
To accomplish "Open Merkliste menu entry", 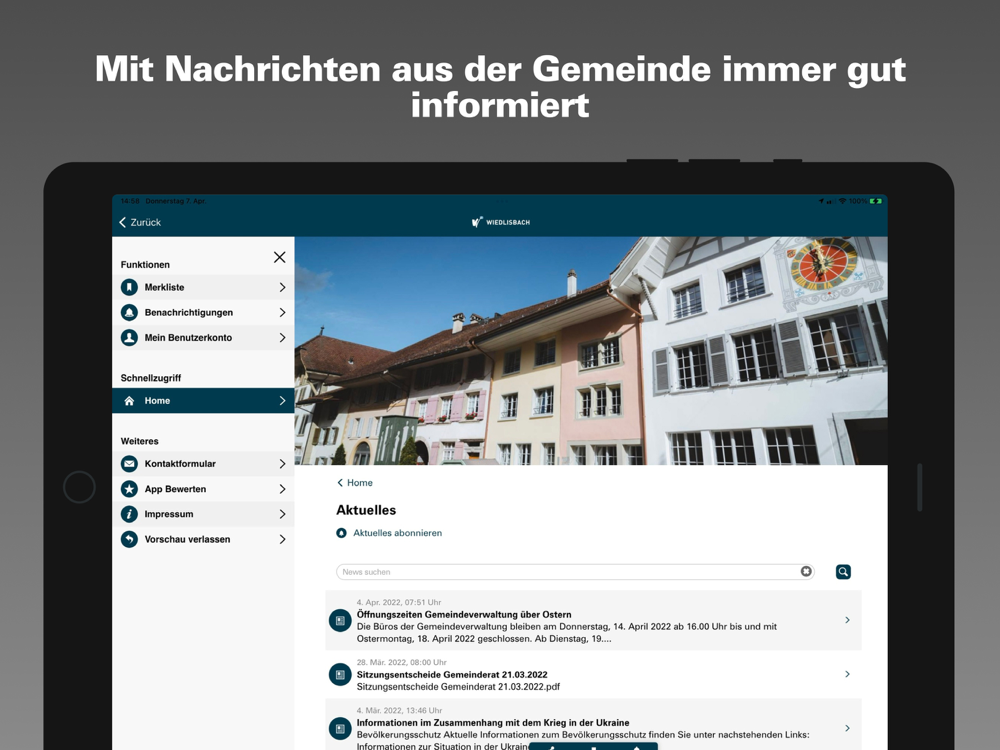I will (203, 287).
